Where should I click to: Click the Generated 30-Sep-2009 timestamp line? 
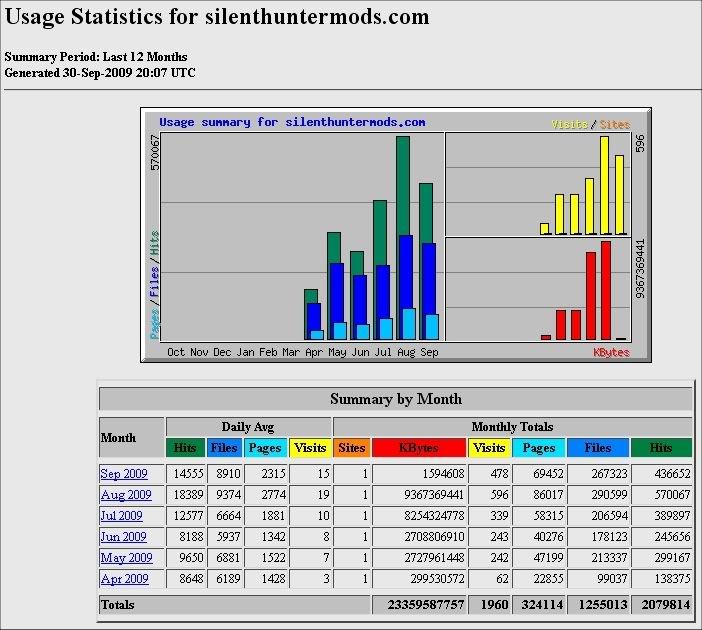coord(100,73)
